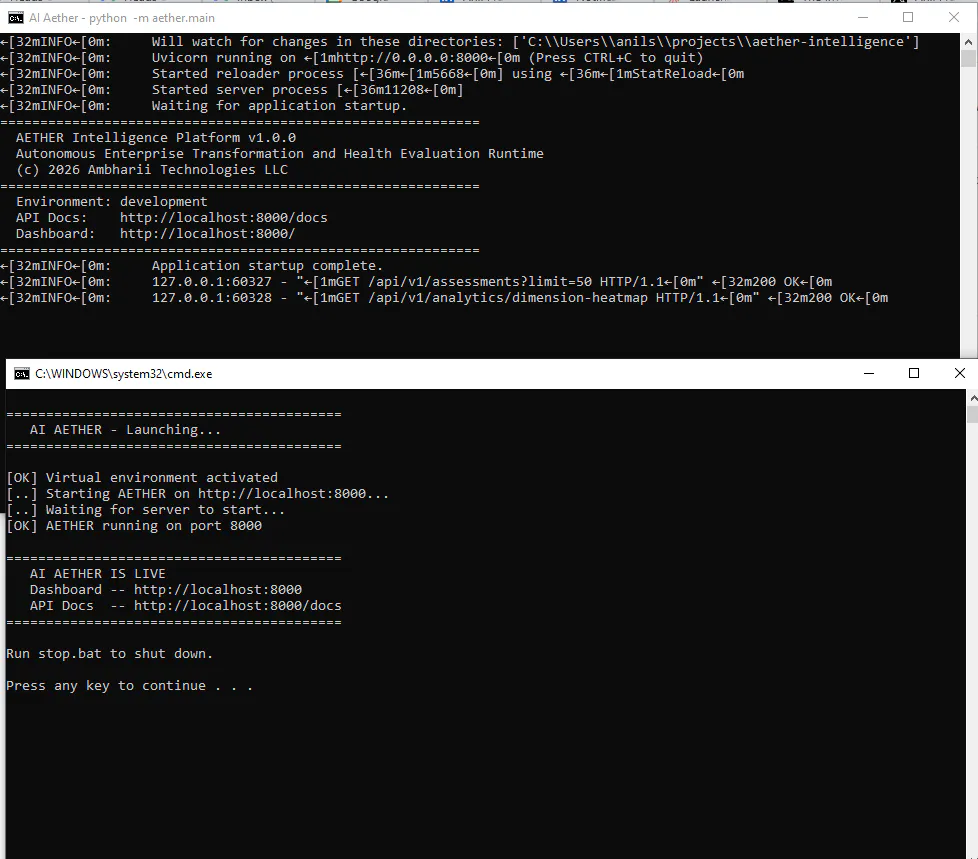This screenshot has width=978, height=859.
Task: Click '[OK] Virtual environment activated' line
Action: [x=142, y=478]
